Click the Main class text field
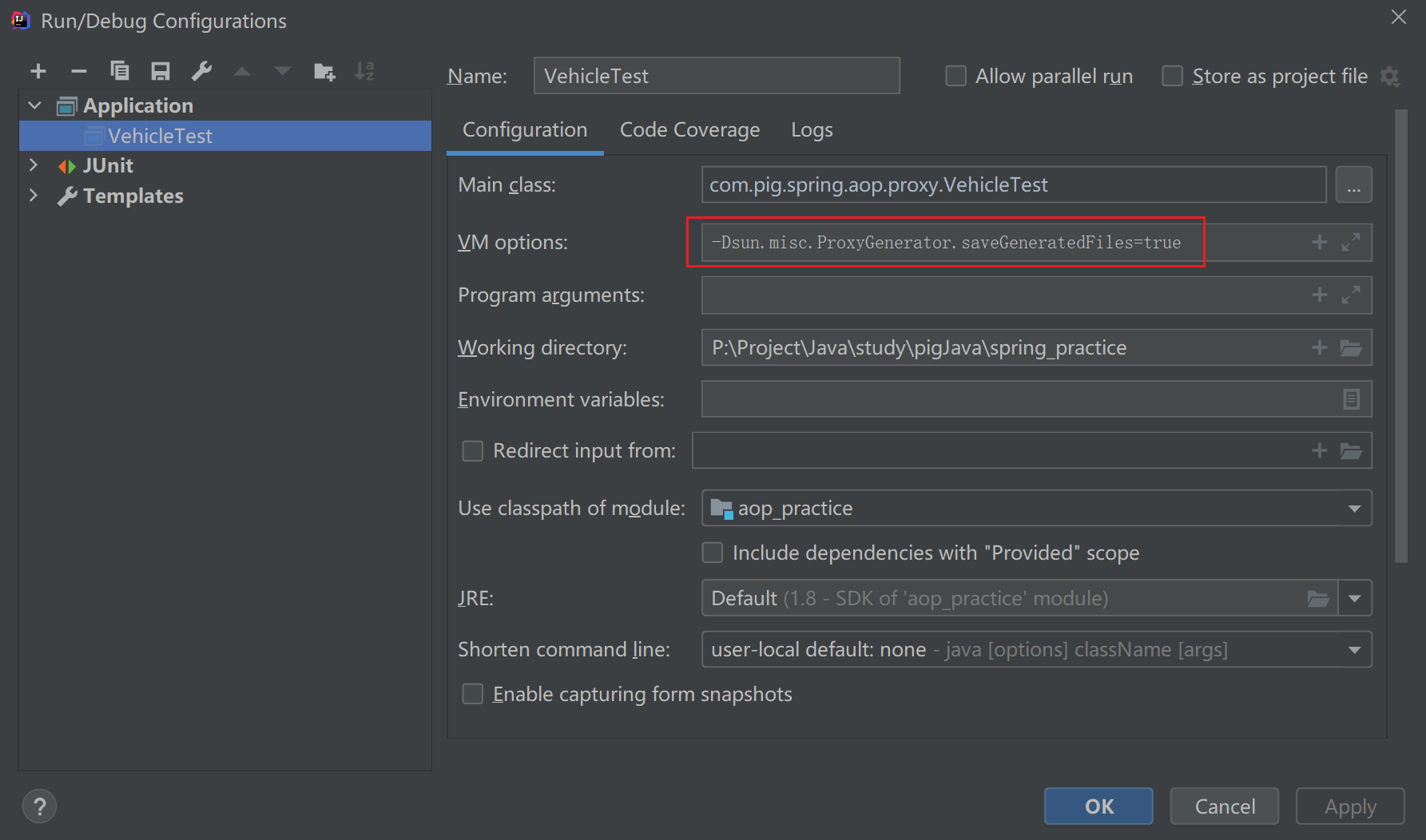 coord(1014,185)
